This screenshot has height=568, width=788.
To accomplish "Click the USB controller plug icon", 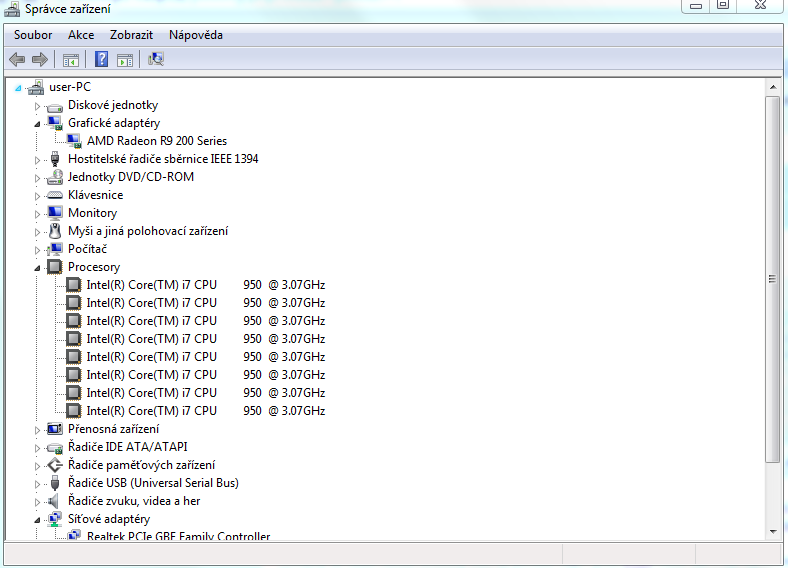I will pos(55,483).
